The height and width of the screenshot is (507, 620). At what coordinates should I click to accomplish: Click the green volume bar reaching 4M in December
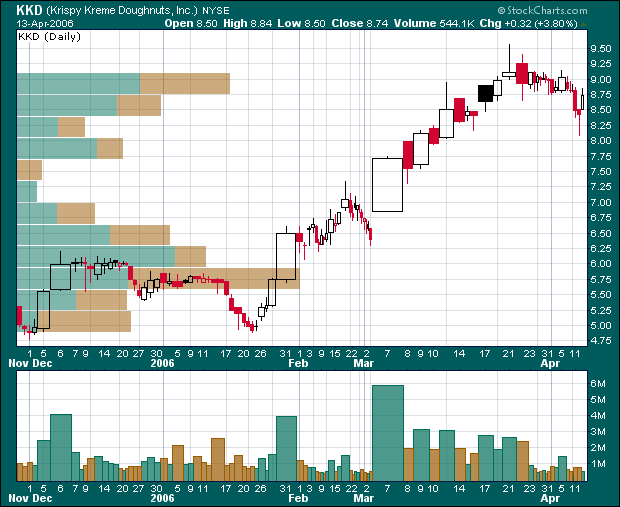(x=61, y=448)
